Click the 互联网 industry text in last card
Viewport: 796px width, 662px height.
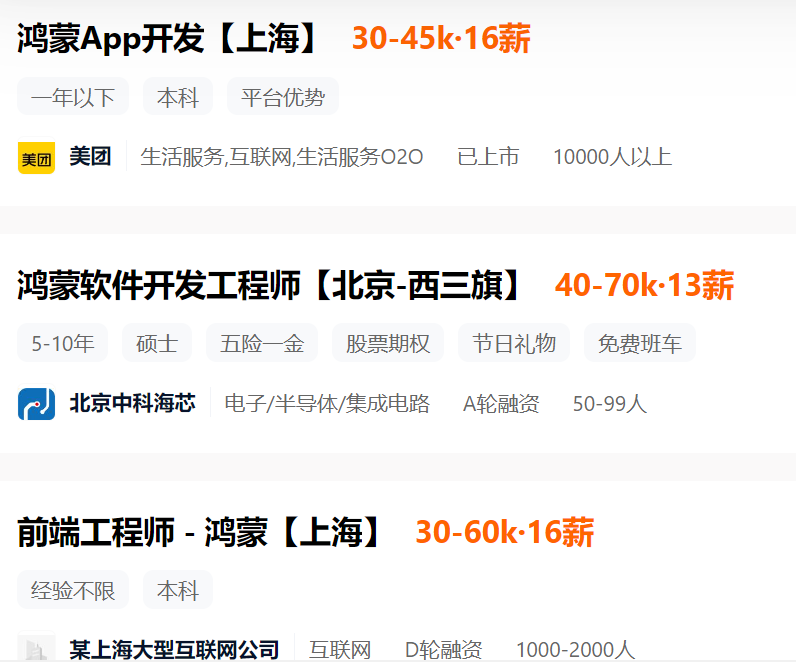pyautogui.click(x=340, y=650)
